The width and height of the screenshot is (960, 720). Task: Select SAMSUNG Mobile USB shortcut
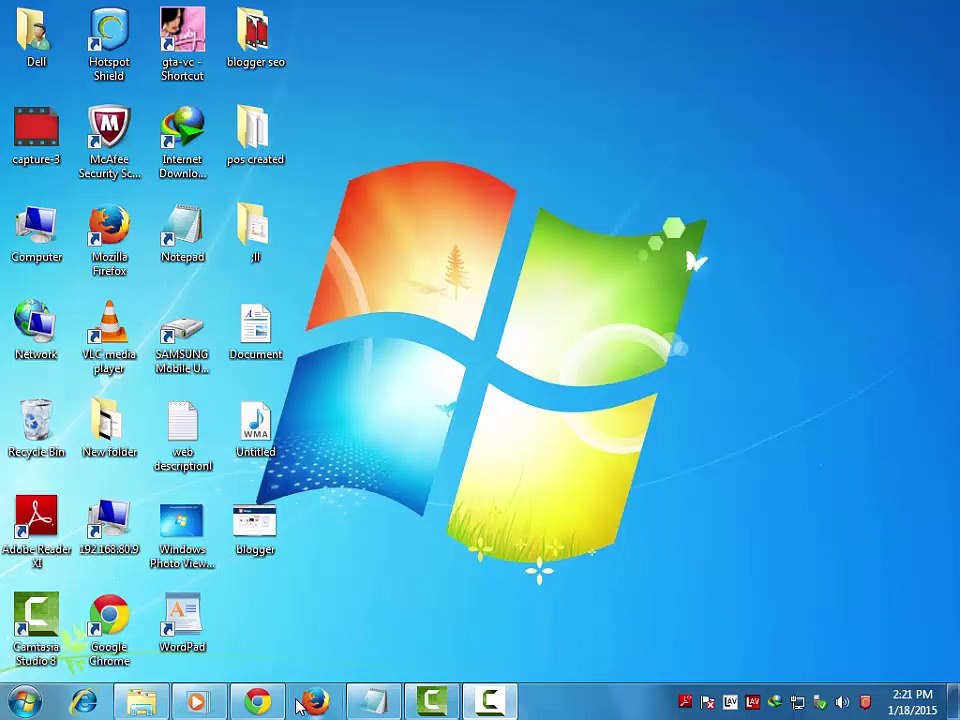coord(182,345)
